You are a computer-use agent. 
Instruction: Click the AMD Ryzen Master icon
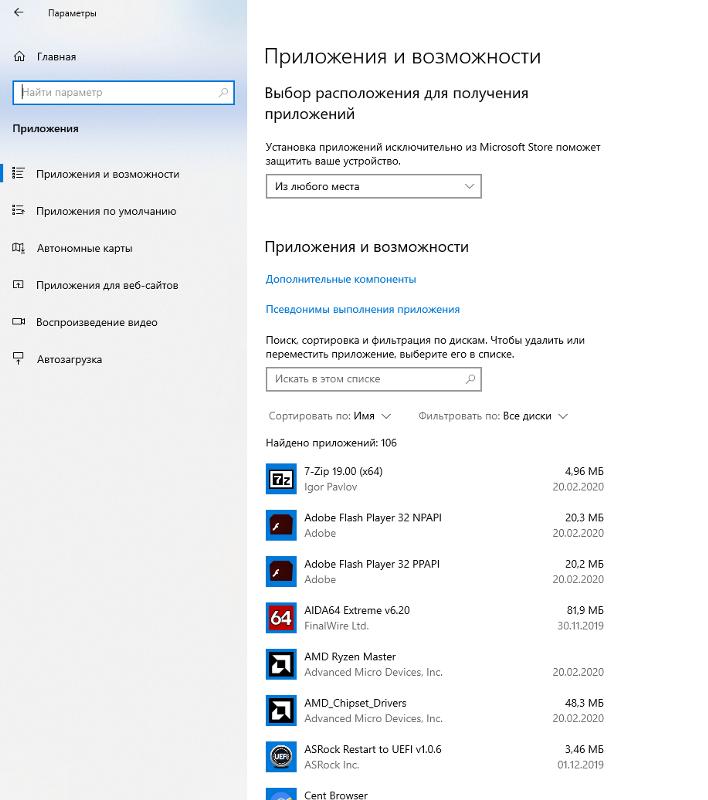point(281,664)
